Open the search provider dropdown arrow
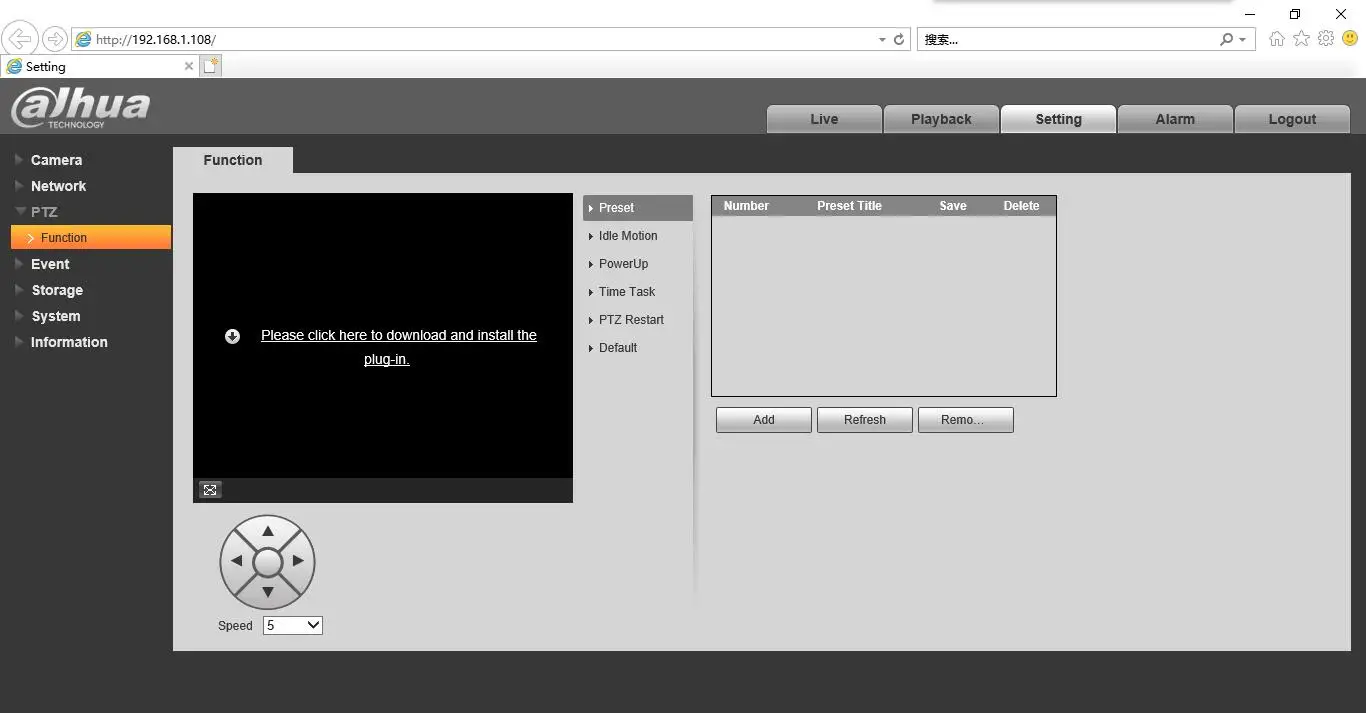The height and width of the screenshot is (713, 1366). point(1242,40)
